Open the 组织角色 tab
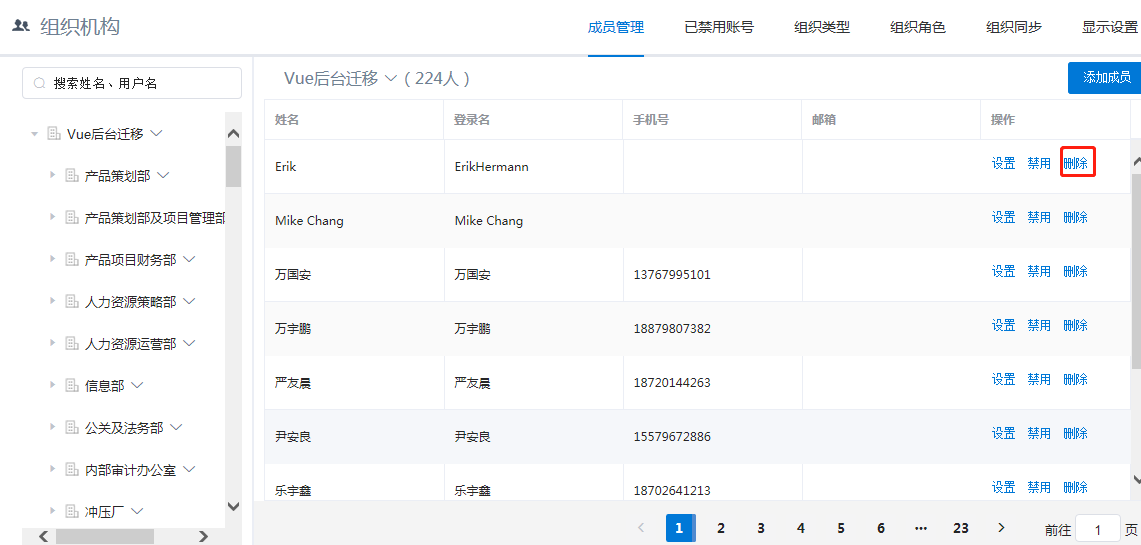 pos(918,28)
